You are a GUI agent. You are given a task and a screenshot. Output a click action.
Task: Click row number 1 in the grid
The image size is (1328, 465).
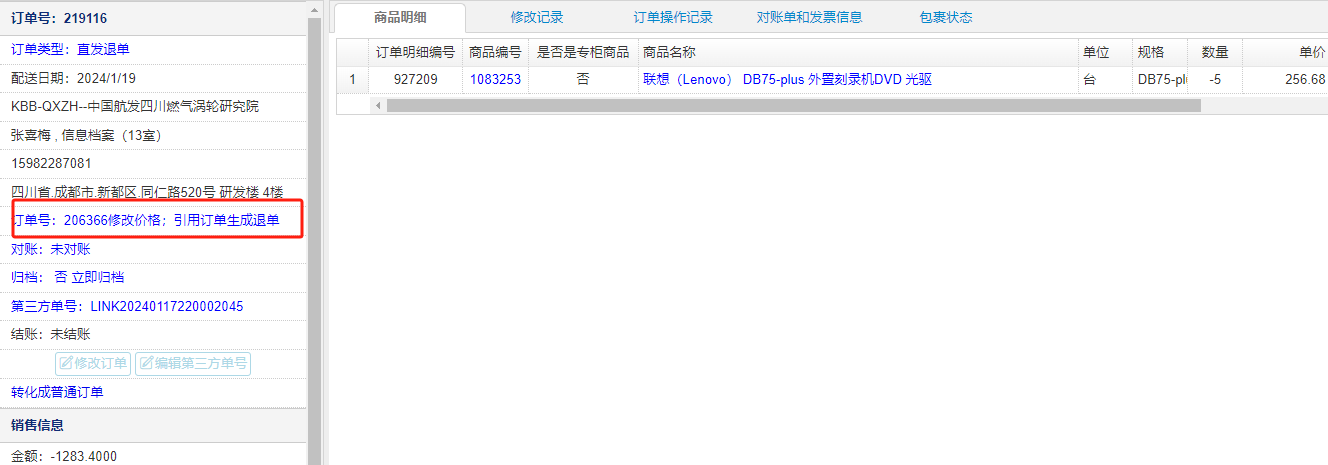(352, 79)
